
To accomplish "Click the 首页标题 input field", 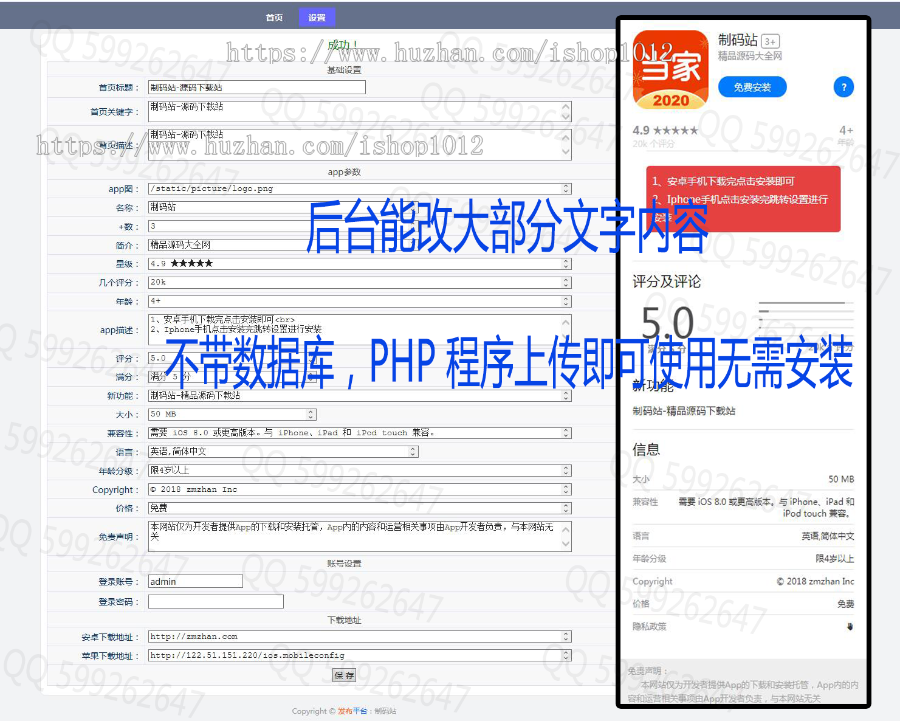I will 257,87.
